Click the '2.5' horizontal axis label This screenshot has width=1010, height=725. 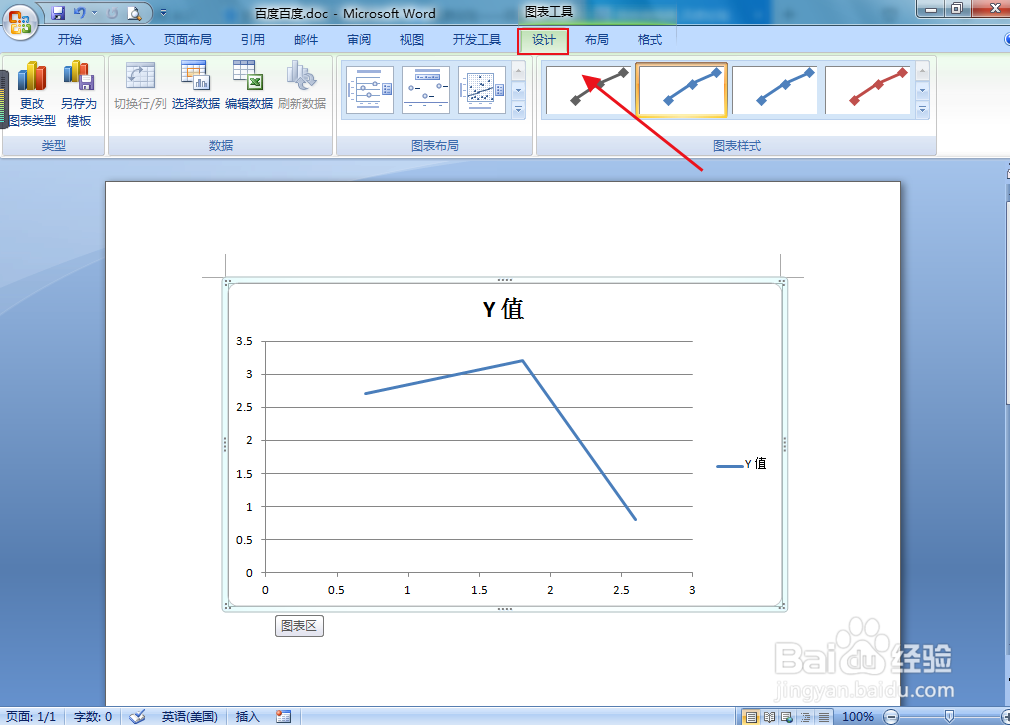pos(621,590)
